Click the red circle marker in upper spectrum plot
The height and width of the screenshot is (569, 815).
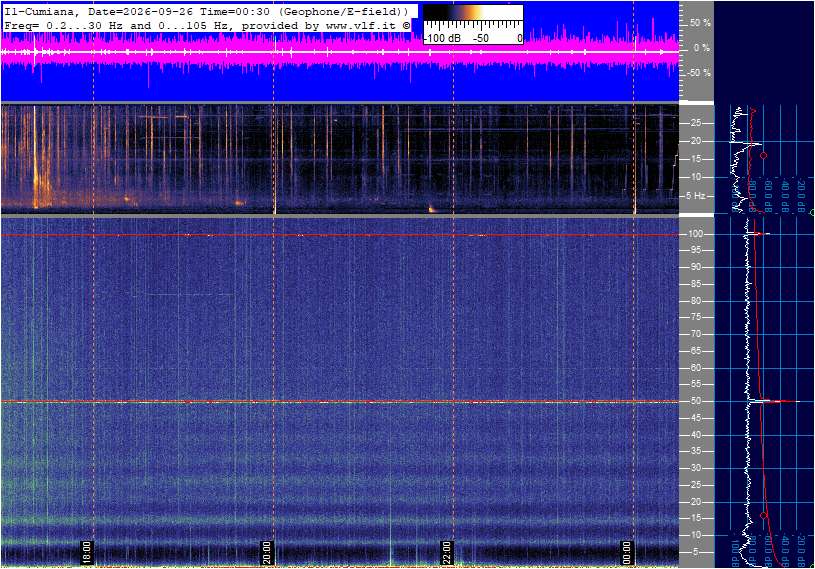click(x=764, y=155)
